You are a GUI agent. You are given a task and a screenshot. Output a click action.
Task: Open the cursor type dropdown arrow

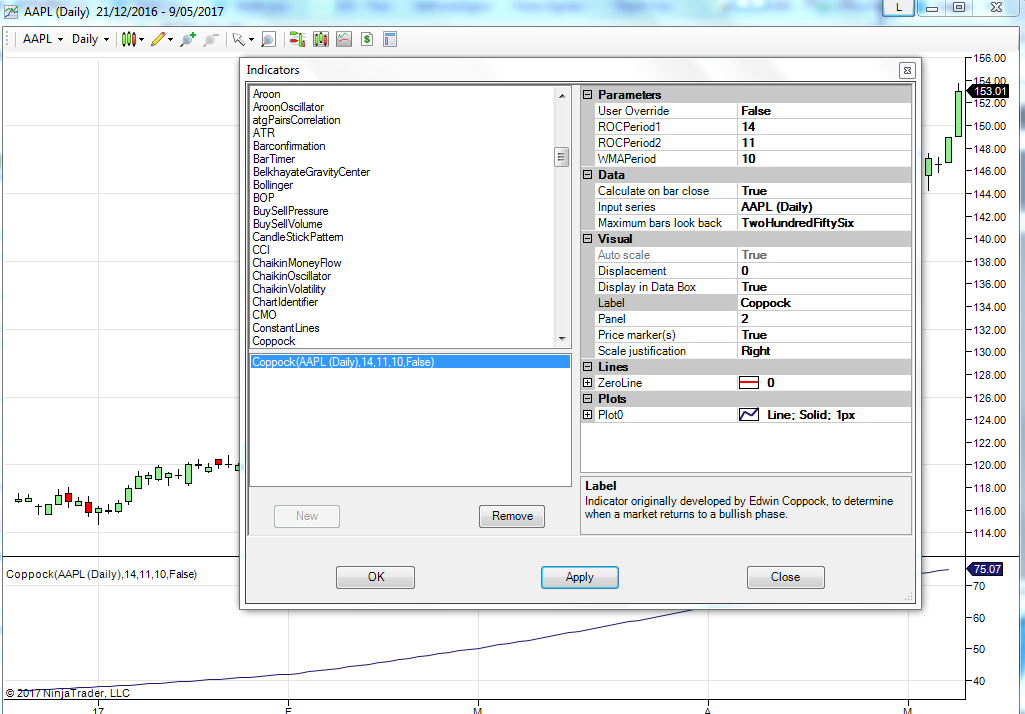click(251, 40)
